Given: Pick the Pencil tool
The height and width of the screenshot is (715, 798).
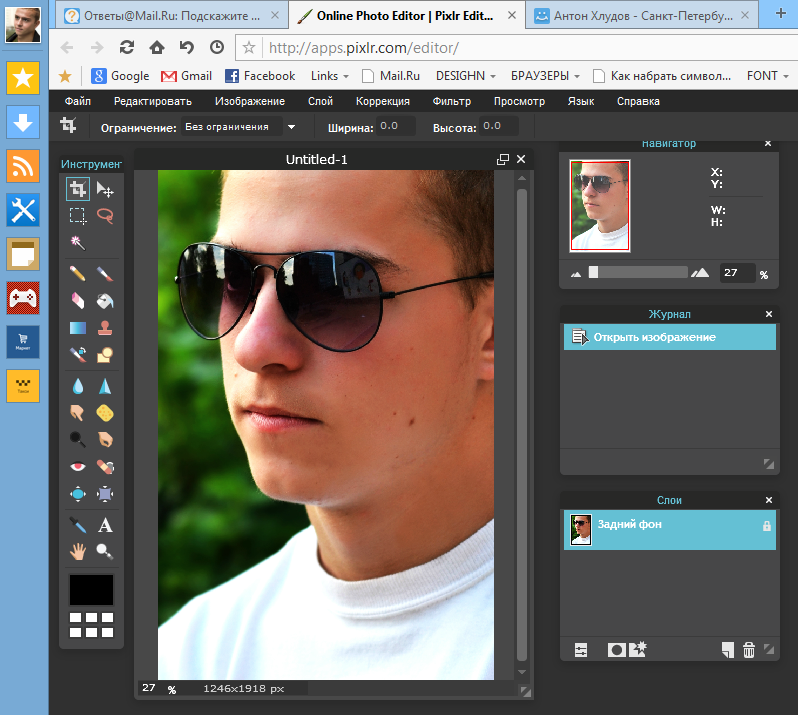Looking at the screenshot, I should [77, 273].
